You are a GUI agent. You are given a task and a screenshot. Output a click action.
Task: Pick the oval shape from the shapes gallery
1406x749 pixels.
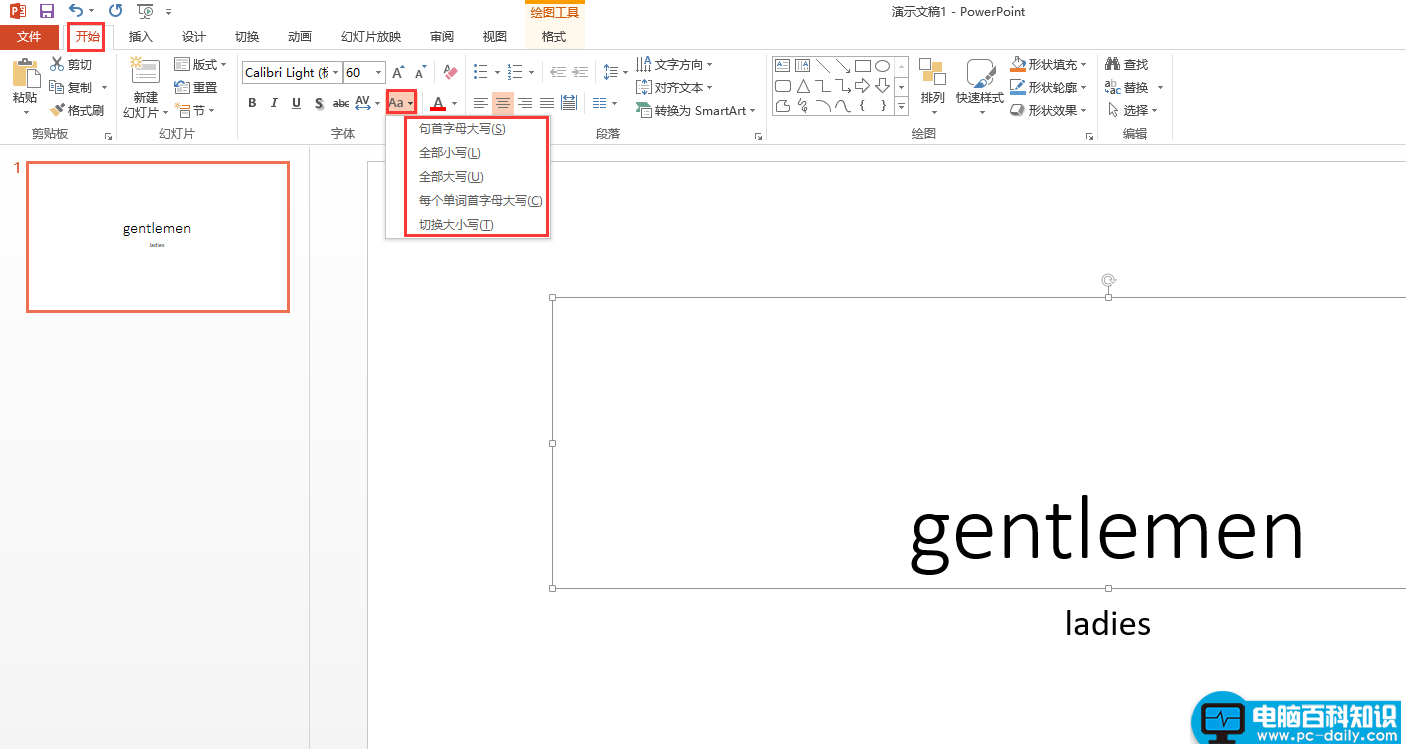(x=882, y=66)
